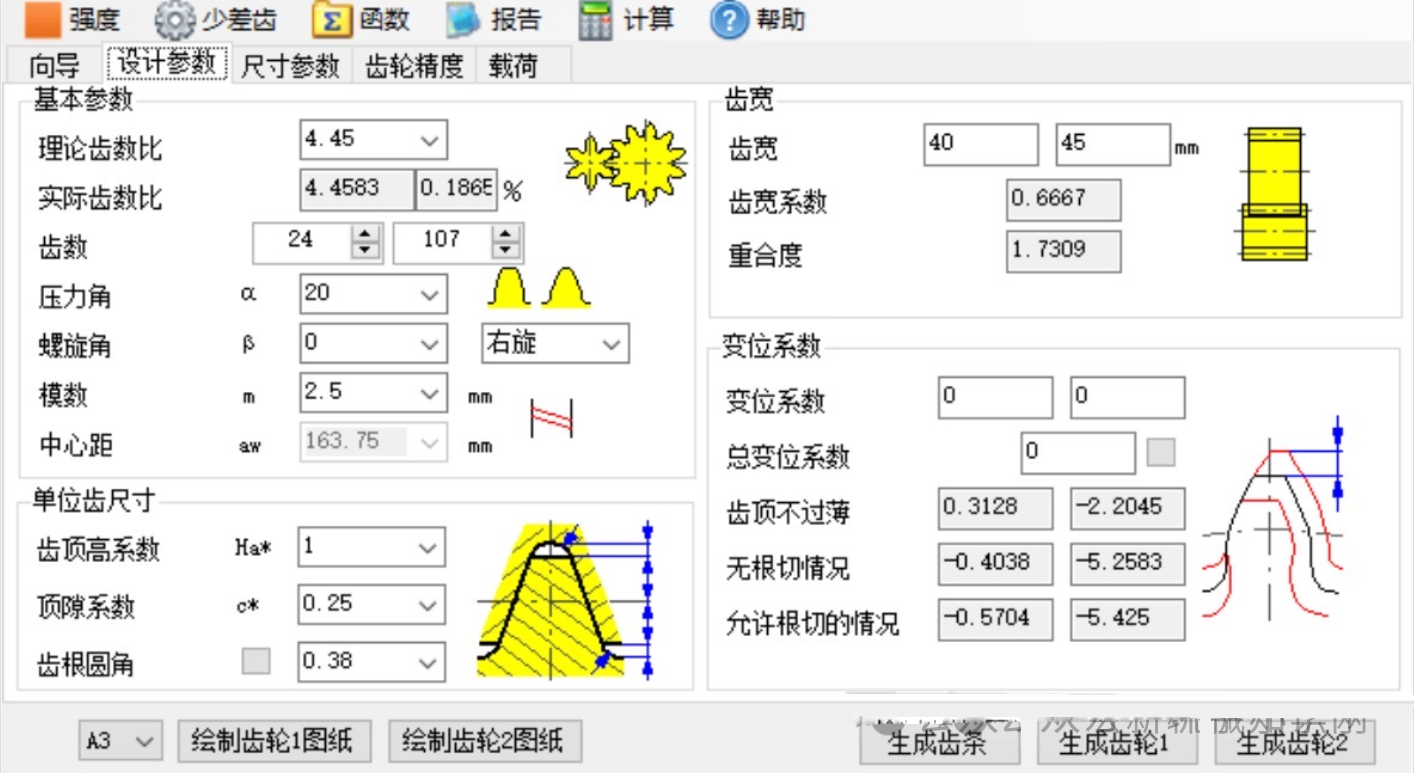Click the 计算 calculator tool

click(x=626, y=19)
